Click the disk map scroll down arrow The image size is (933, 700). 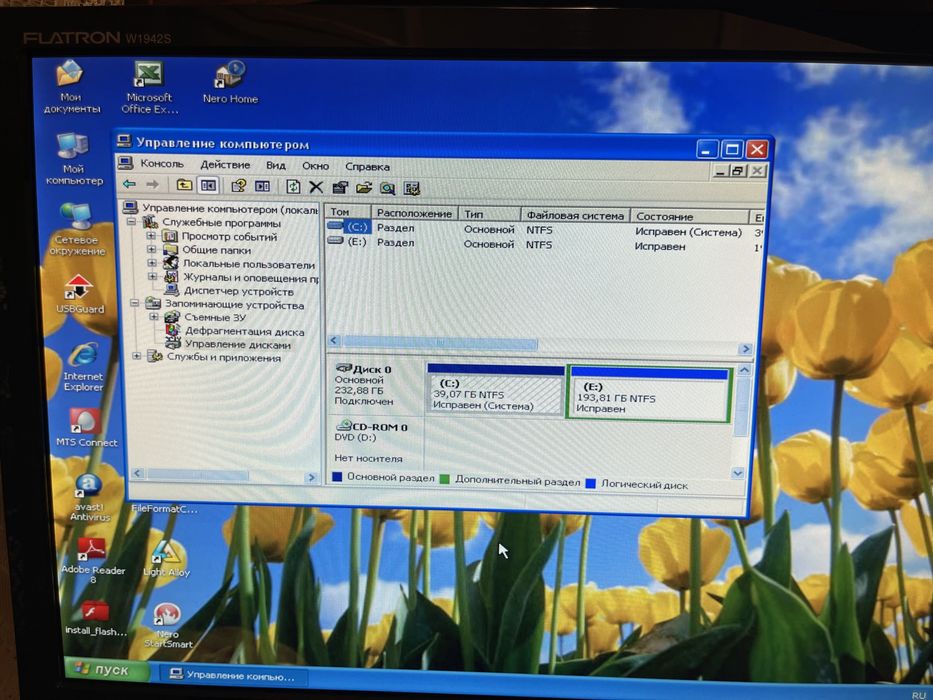(x=738, y=473)
